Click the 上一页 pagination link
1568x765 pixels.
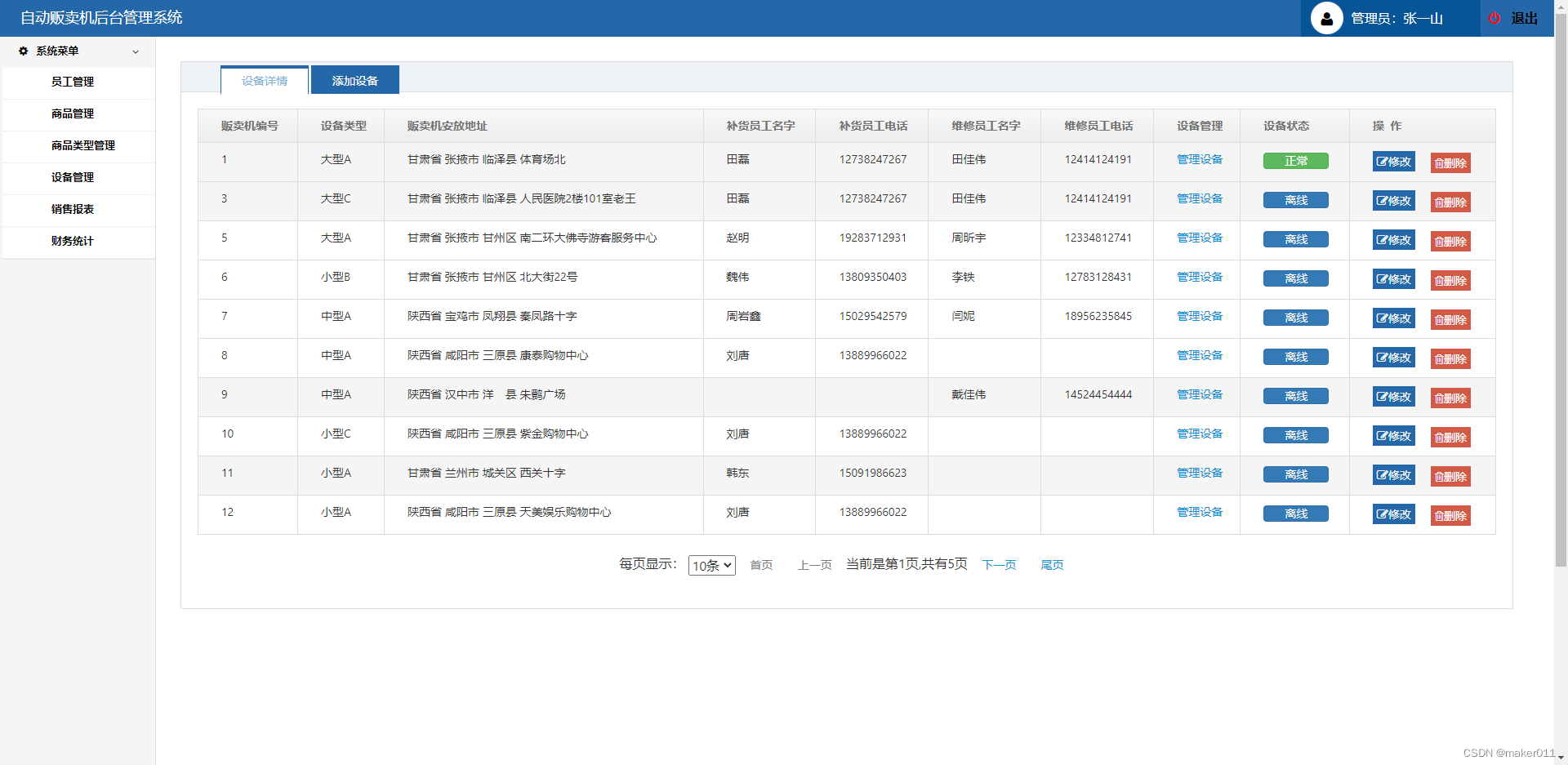815,565
